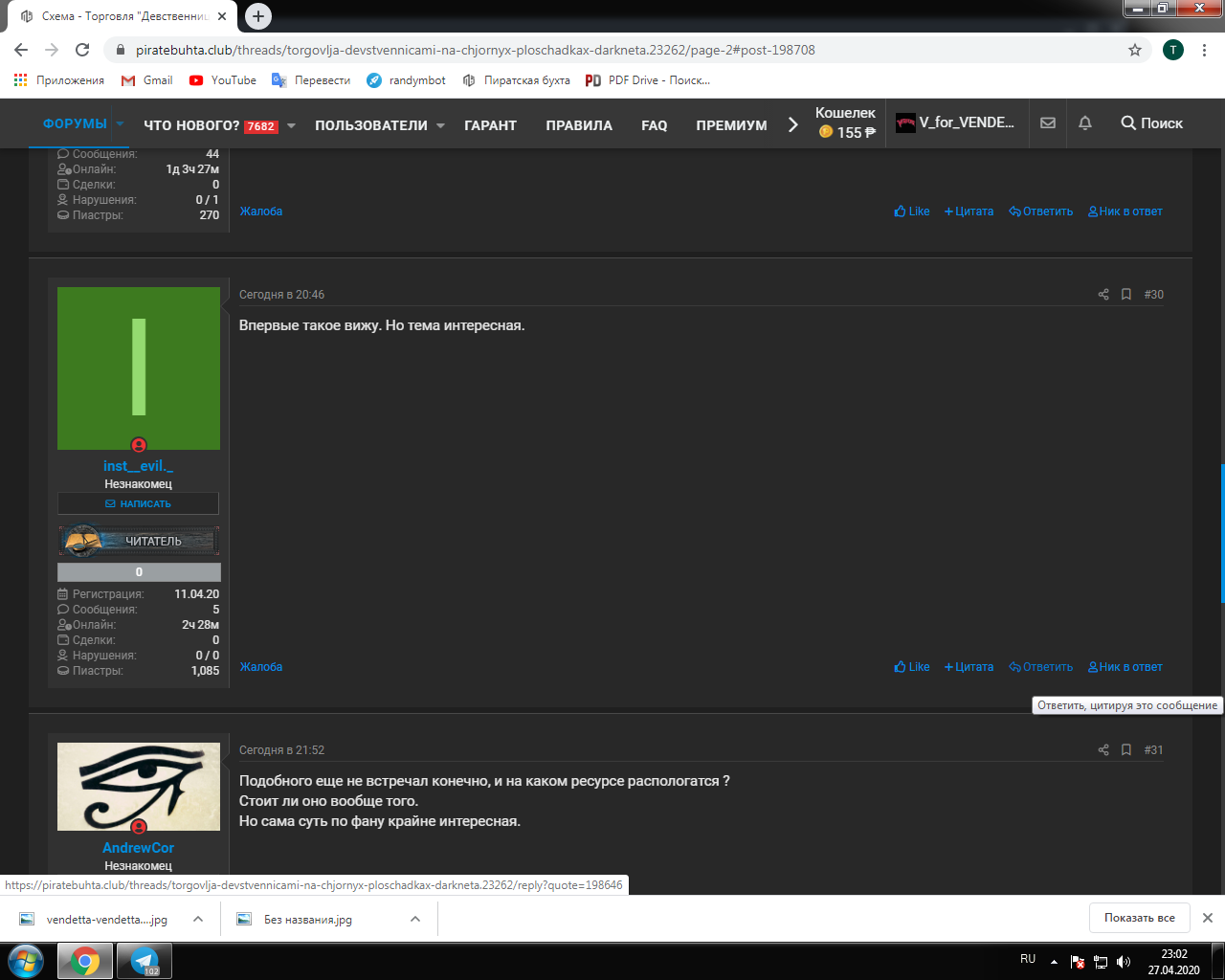Expand the ФОРУМЫ dropdown arrow
This screenshot has width=1225, height=980.
[x=120, y=123]
